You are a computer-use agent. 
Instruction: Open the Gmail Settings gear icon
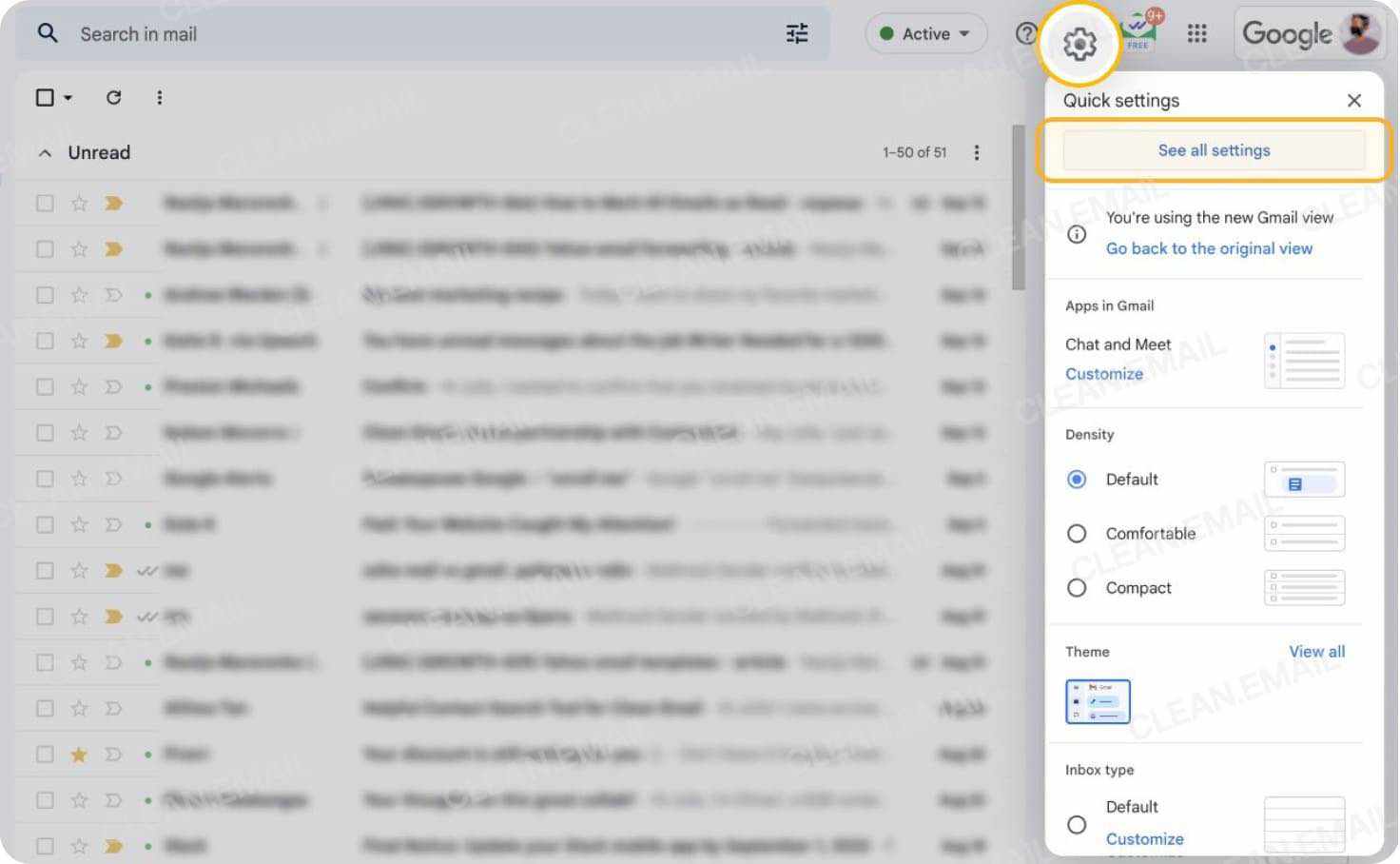(1079, 41)
